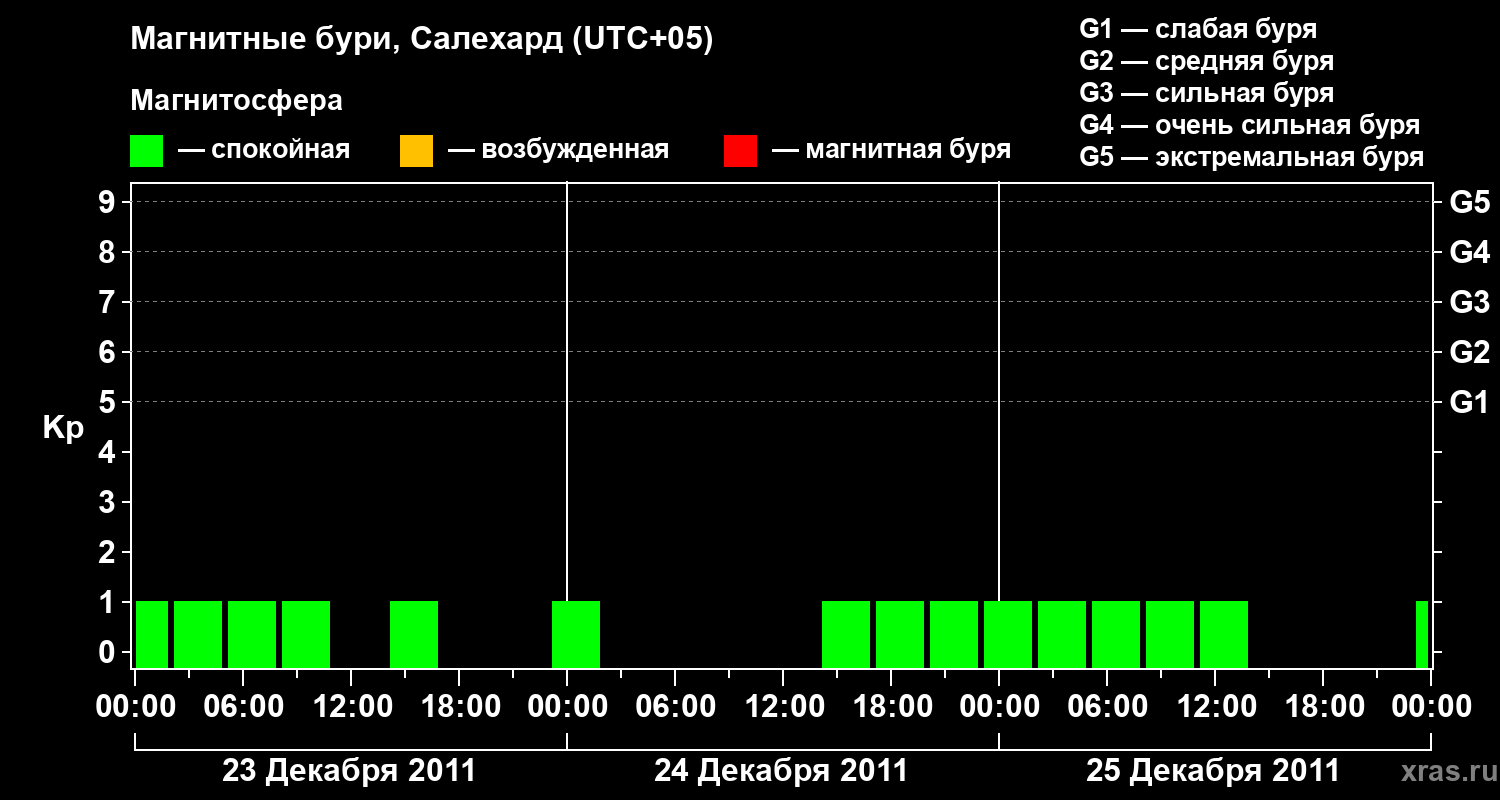Click the 'G1 — слабая буря' legend line
Viewport: 1500px width, 800px height.
[x=1198, y=29]
